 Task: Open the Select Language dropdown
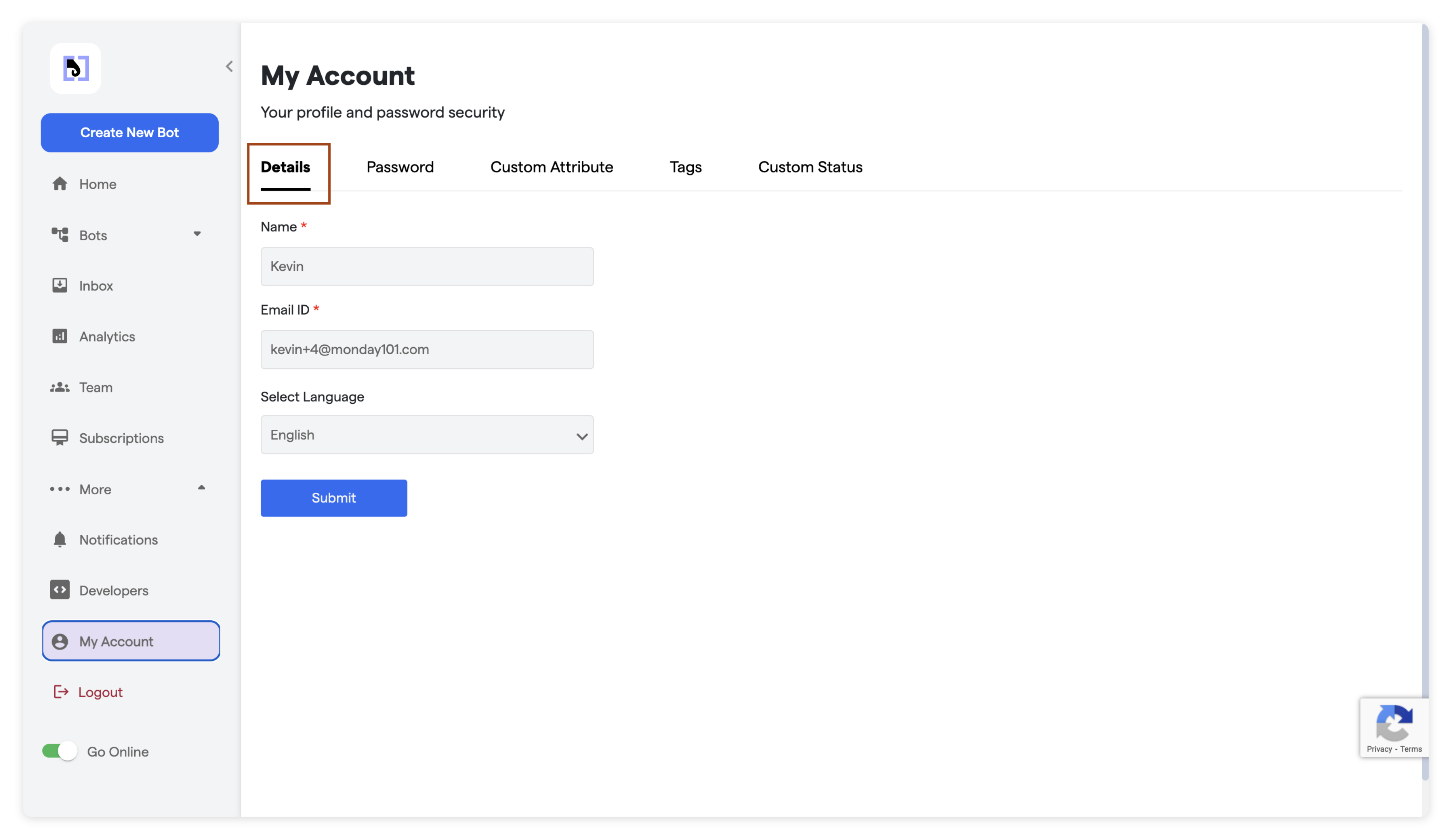(x=427, y=435)
